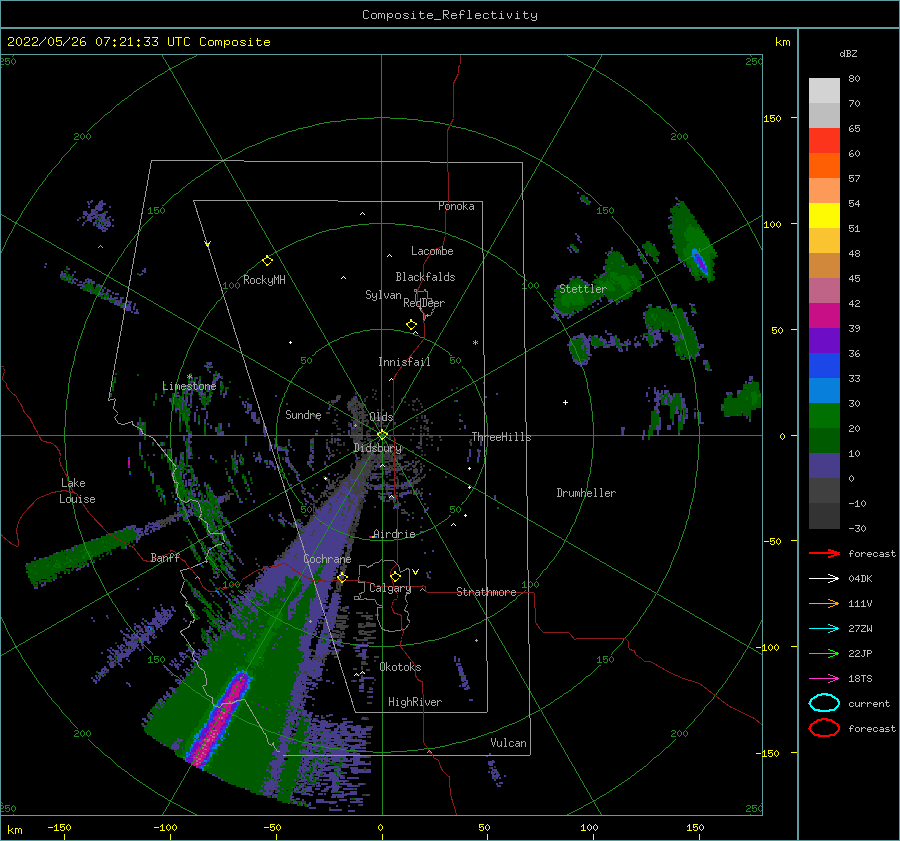Click the yellow diamond marker above RockyMH
The width and height of the screenshot is (900, 841).
pos(267,261)
